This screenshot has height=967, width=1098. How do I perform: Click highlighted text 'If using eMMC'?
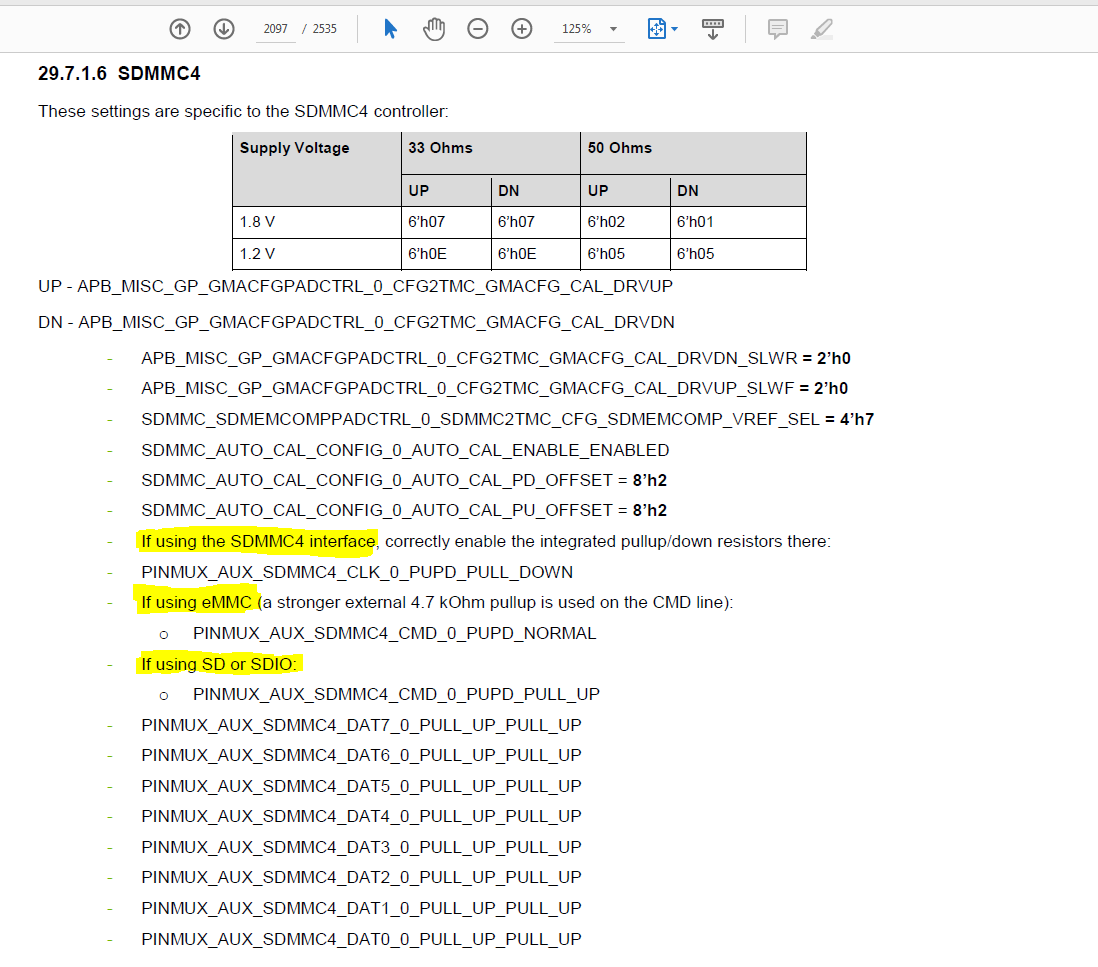(x=196, y=602)
